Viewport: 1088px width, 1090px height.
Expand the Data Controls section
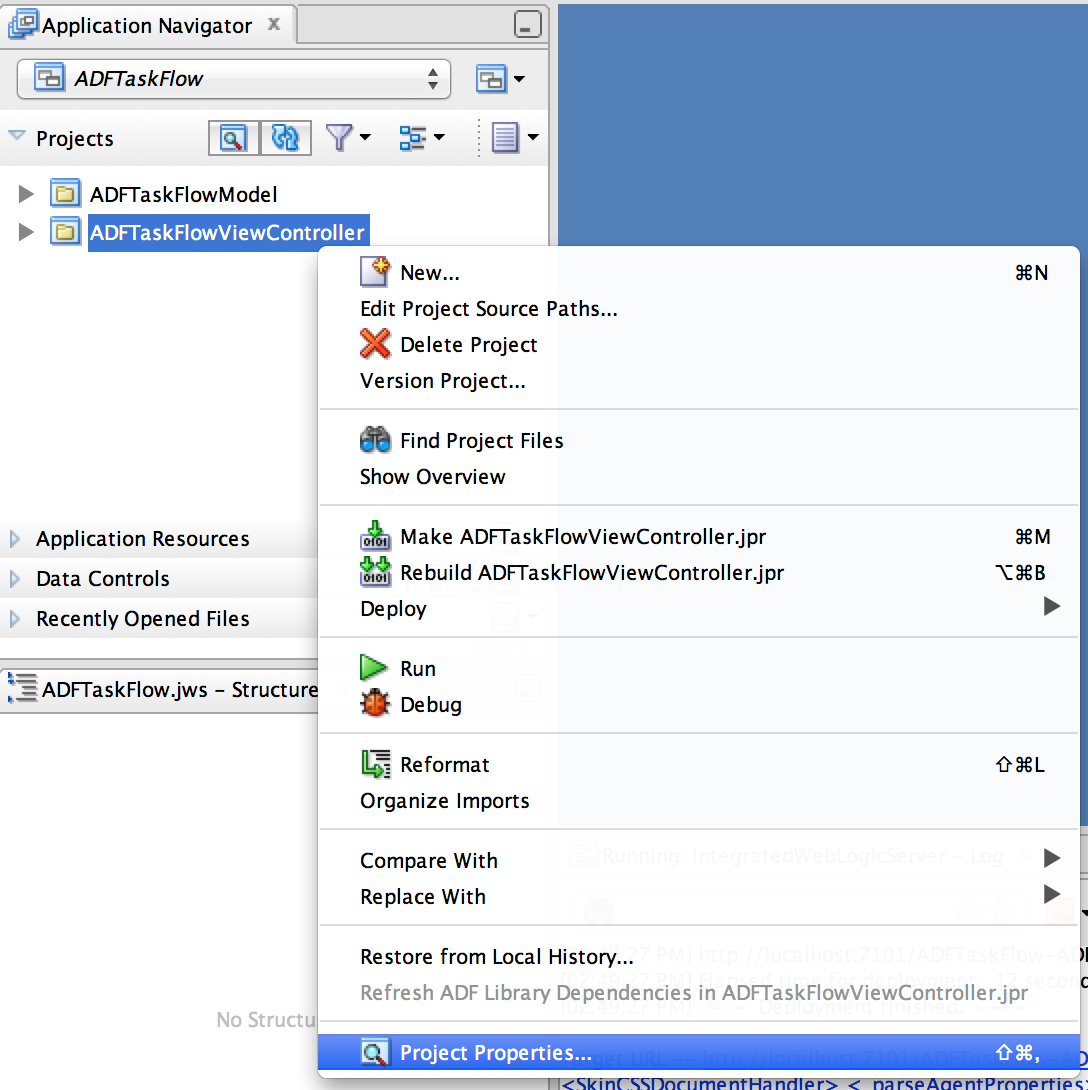click(x=15, y=578)
